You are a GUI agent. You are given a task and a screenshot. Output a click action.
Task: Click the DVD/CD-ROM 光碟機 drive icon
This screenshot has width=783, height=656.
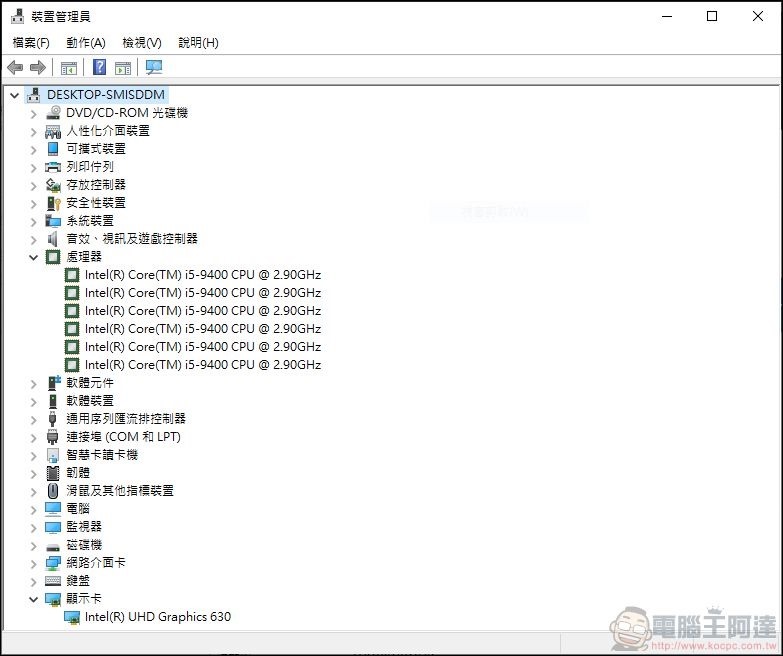(x=53, y=113)
